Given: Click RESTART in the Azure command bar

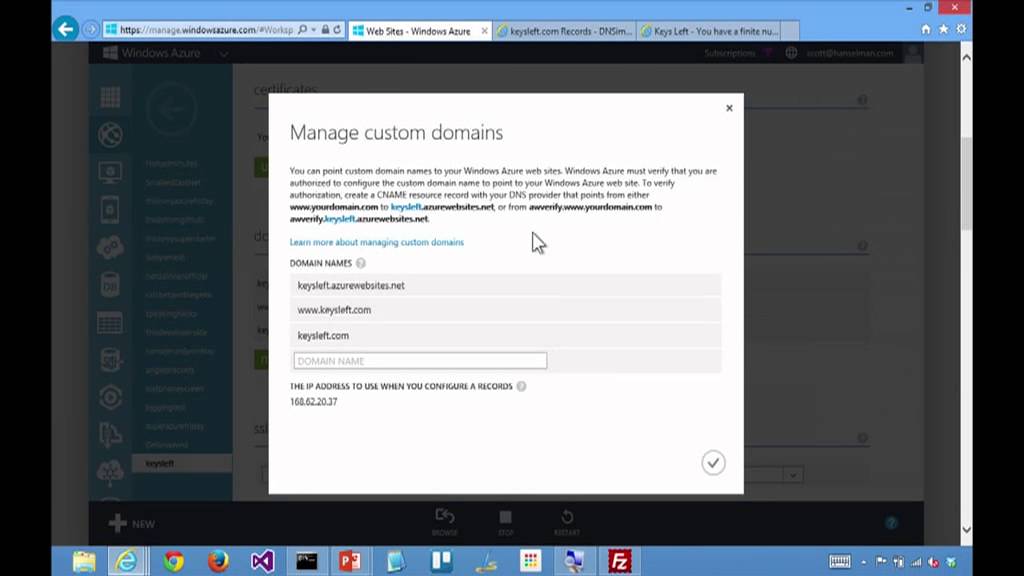Looking at the screenshot, I should (567, 523).
